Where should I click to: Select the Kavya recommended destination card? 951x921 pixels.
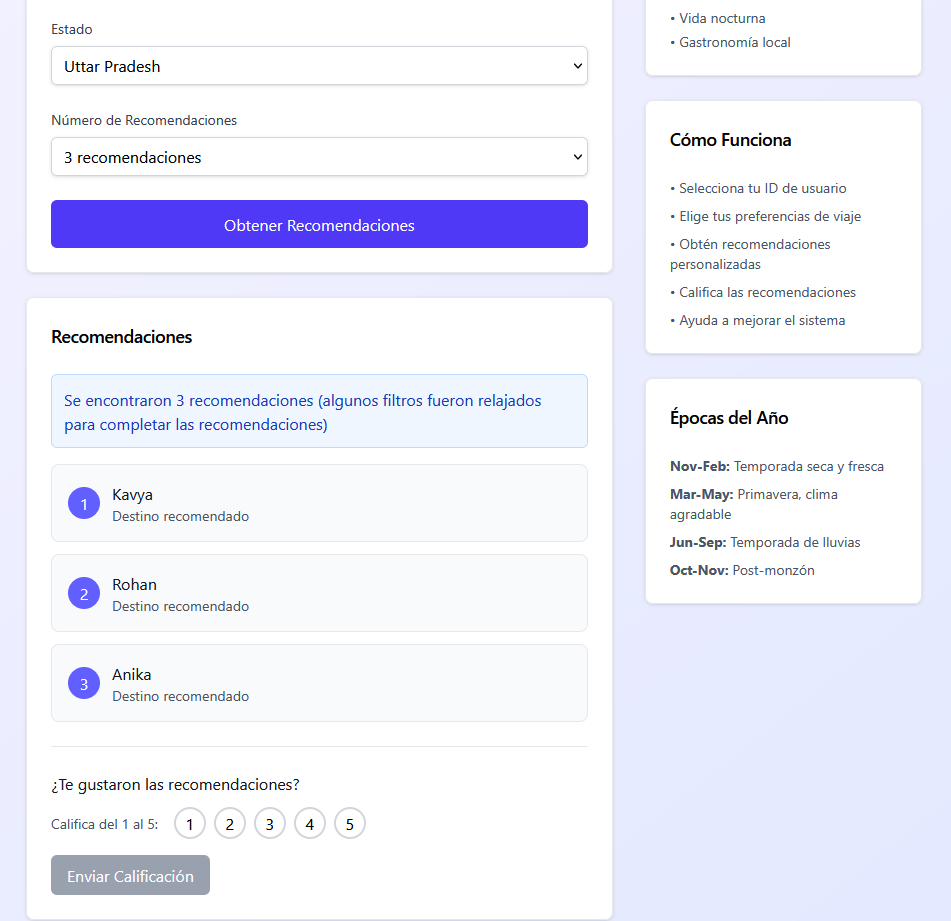coord(319,503)
